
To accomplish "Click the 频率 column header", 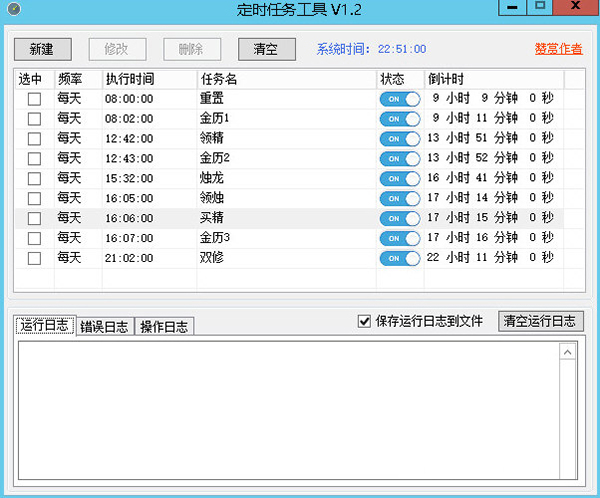I will point(78,79).
